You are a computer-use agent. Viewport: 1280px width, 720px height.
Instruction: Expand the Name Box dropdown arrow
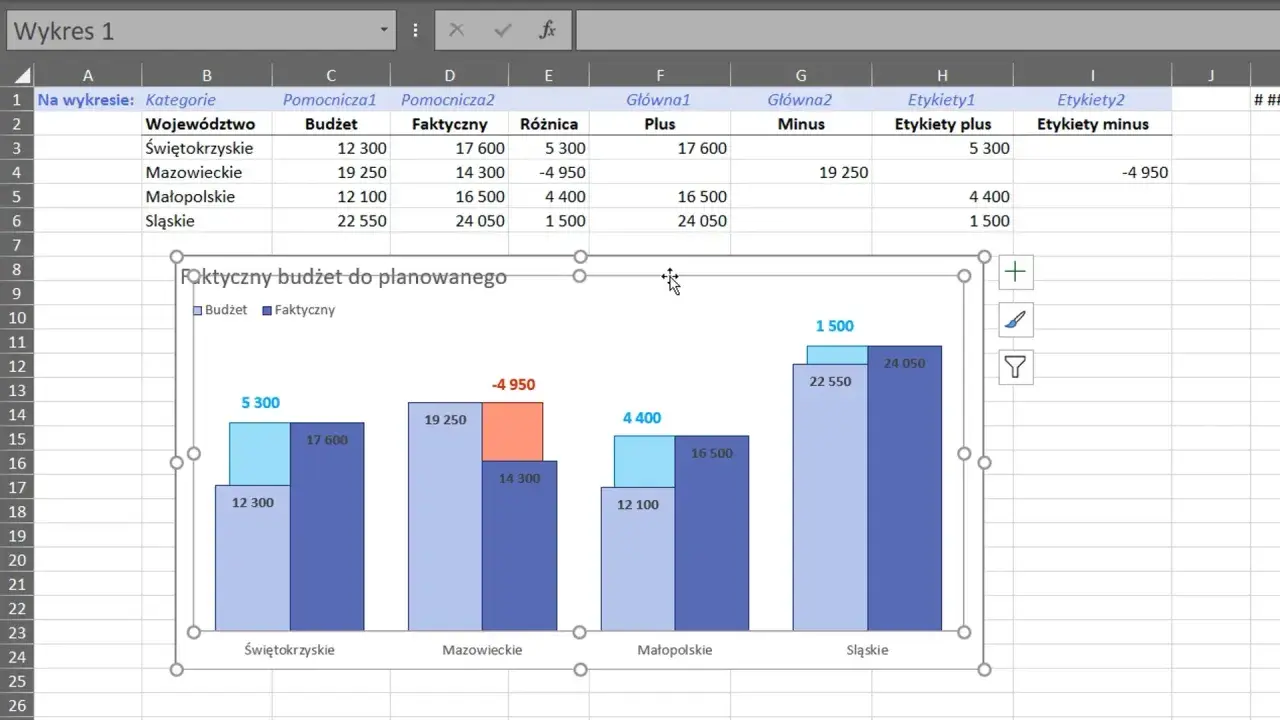(384, 30)
